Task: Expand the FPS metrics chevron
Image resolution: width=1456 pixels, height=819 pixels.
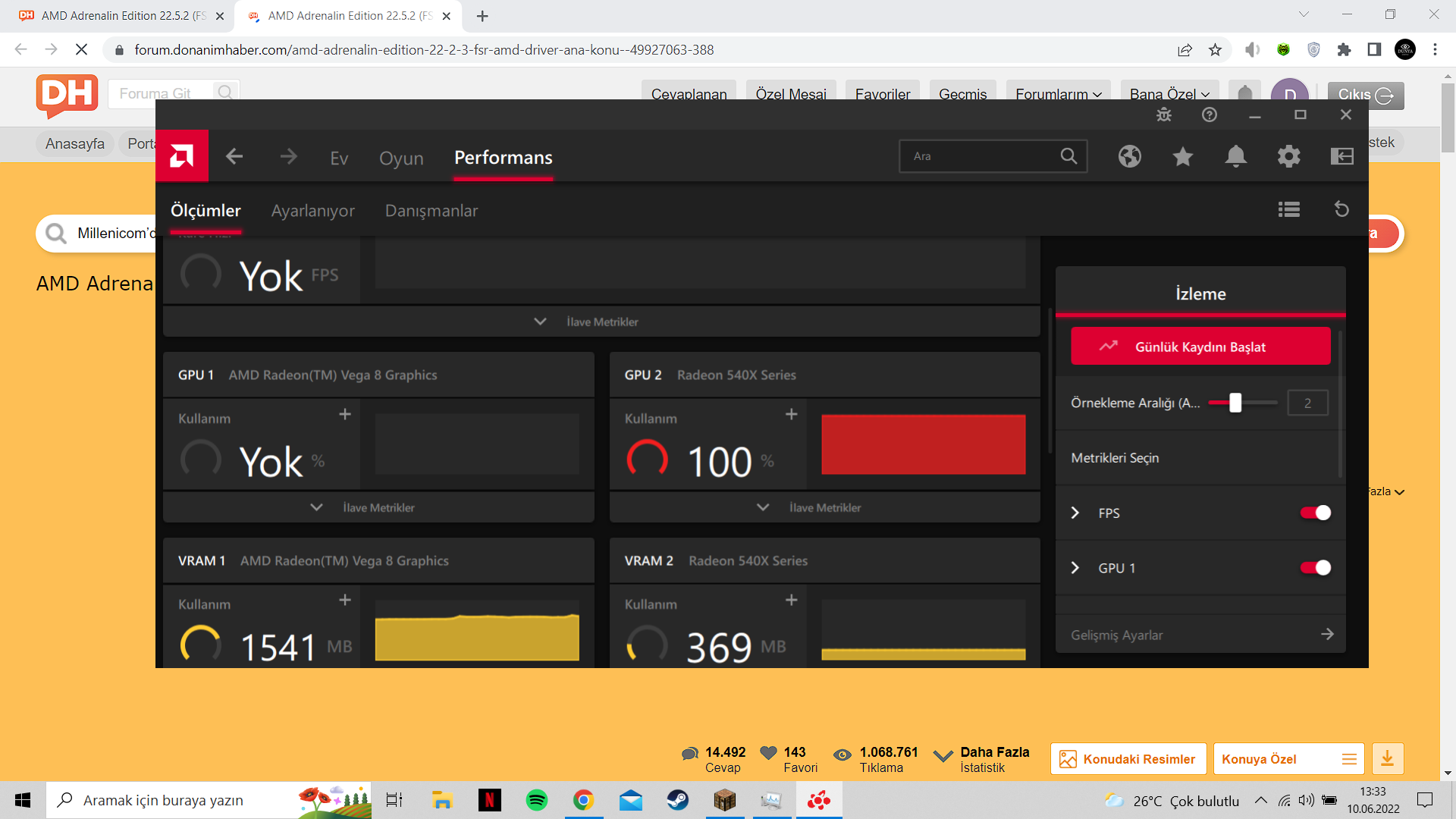Action: coord(1075,513)
